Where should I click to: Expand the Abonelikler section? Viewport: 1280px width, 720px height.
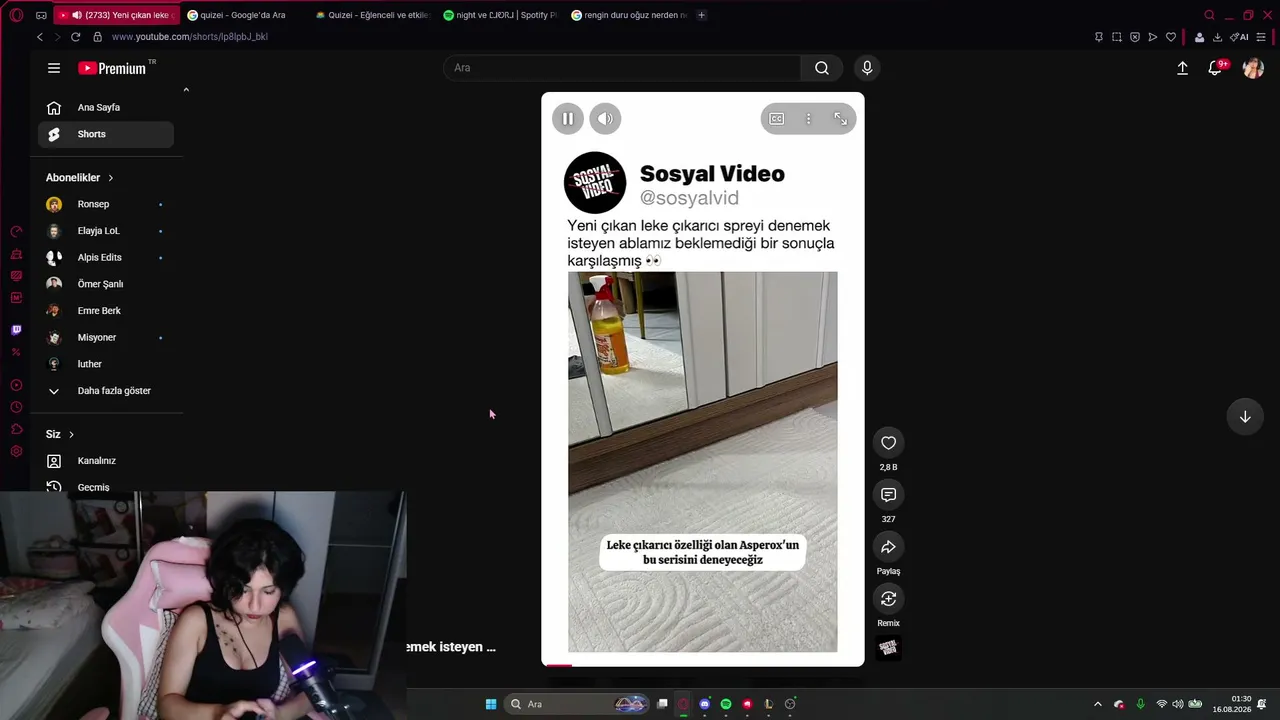(x=80, y=178)
